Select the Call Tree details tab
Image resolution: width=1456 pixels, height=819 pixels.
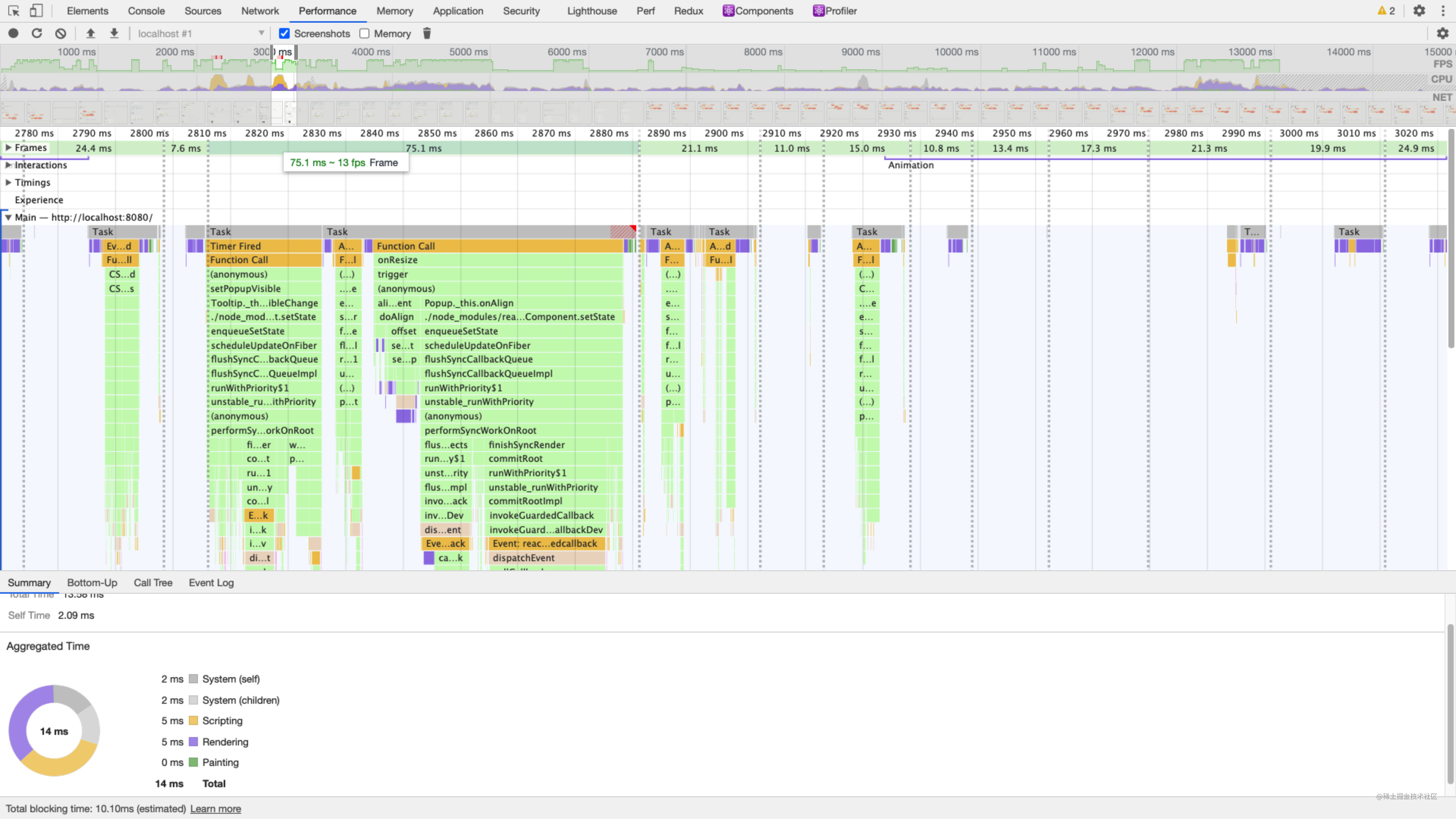pyautogui.click(x=153, y=583)
